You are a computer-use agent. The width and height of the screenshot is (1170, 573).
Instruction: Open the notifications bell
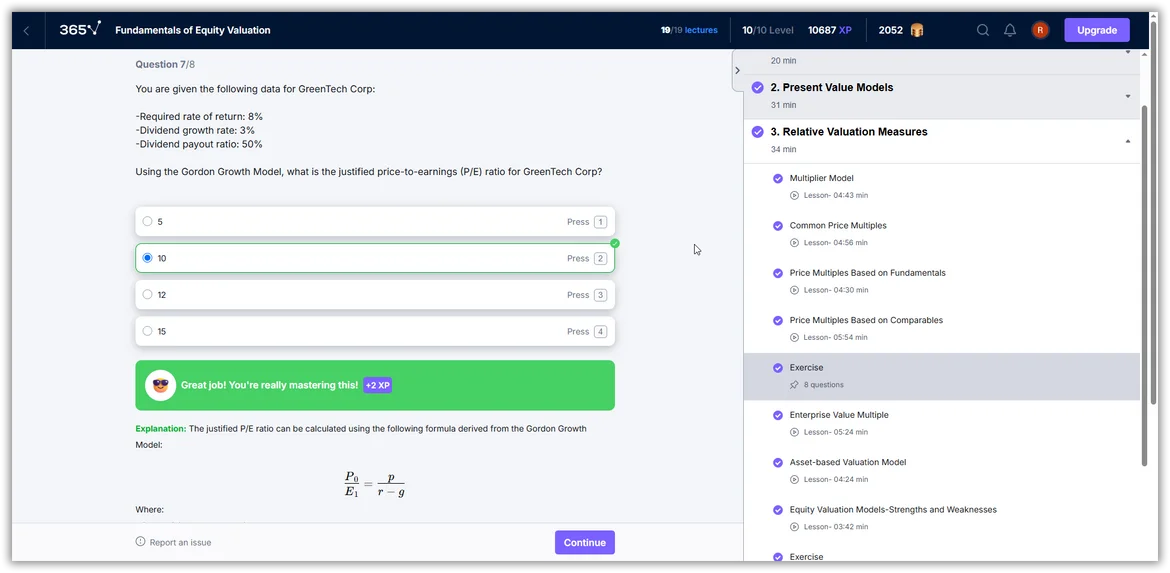(1010, 30)
